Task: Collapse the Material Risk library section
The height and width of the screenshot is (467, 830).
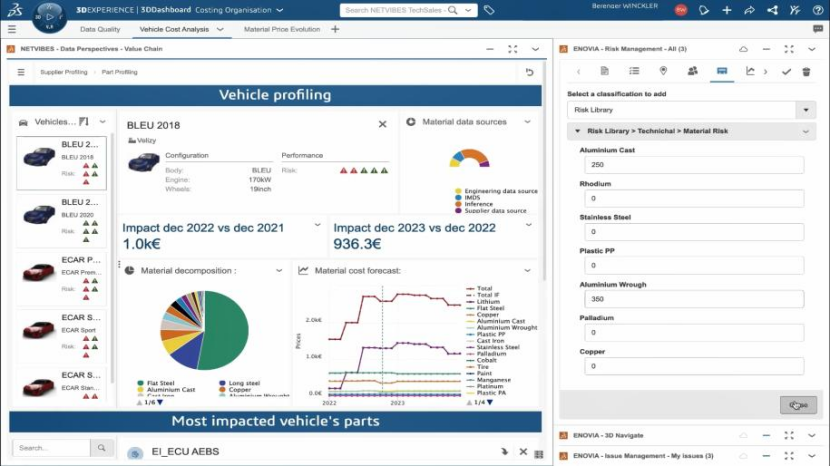Action: click(578, 131)
